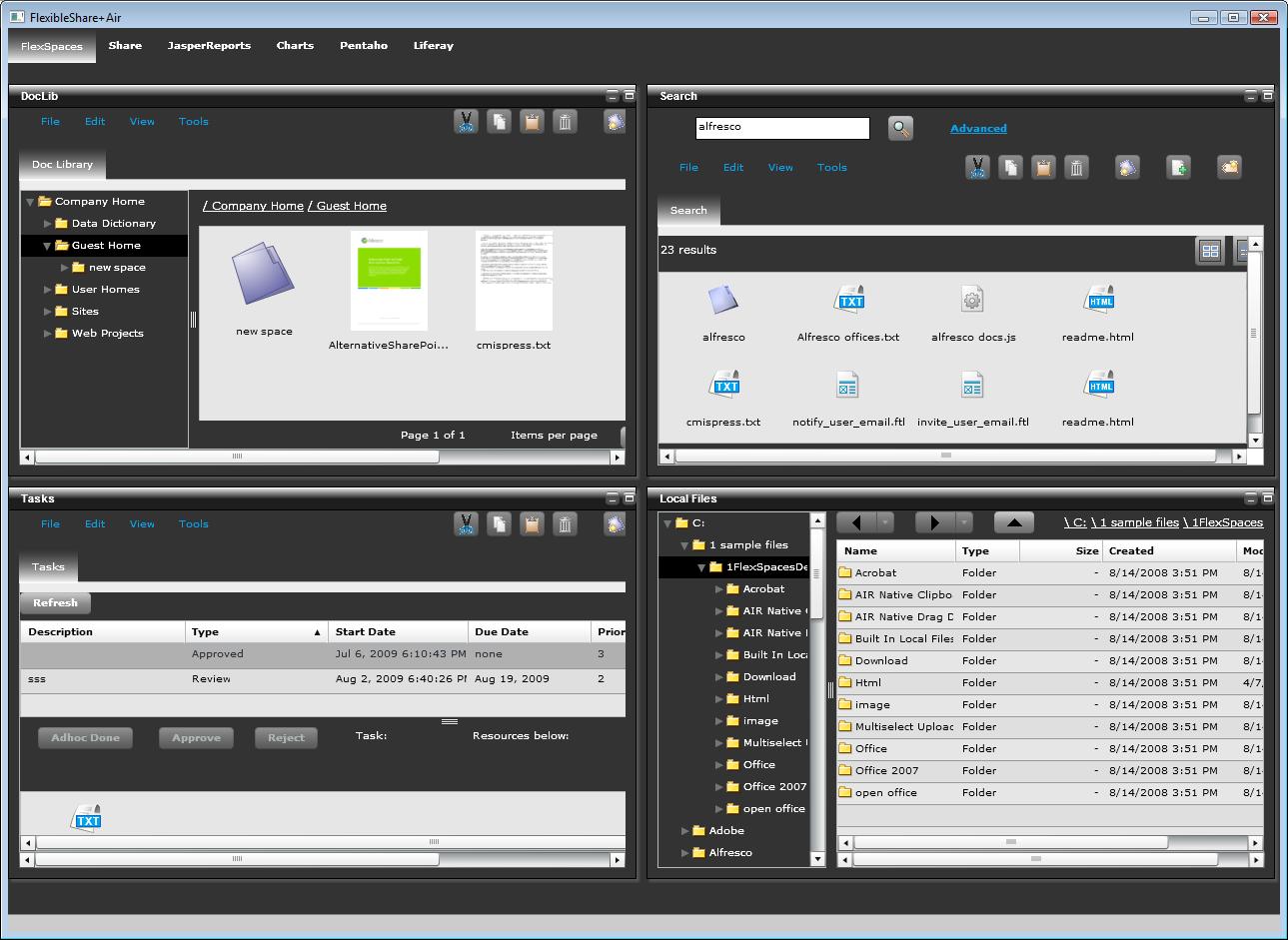Click the Advanced search link

pyautogui.click(x=978, y=129)
